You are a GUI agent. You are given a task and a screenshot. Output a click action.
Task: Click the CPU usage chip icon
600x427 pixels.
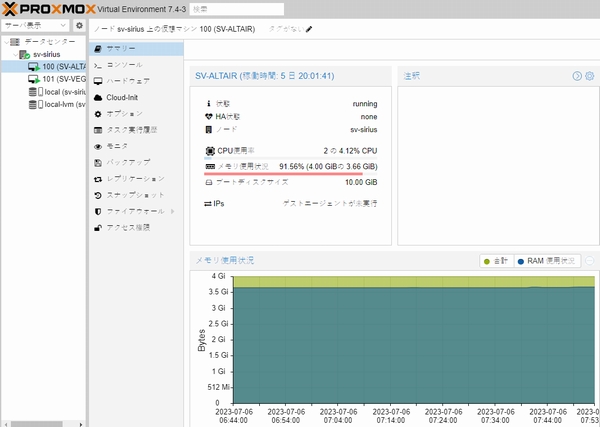[210, 151]
